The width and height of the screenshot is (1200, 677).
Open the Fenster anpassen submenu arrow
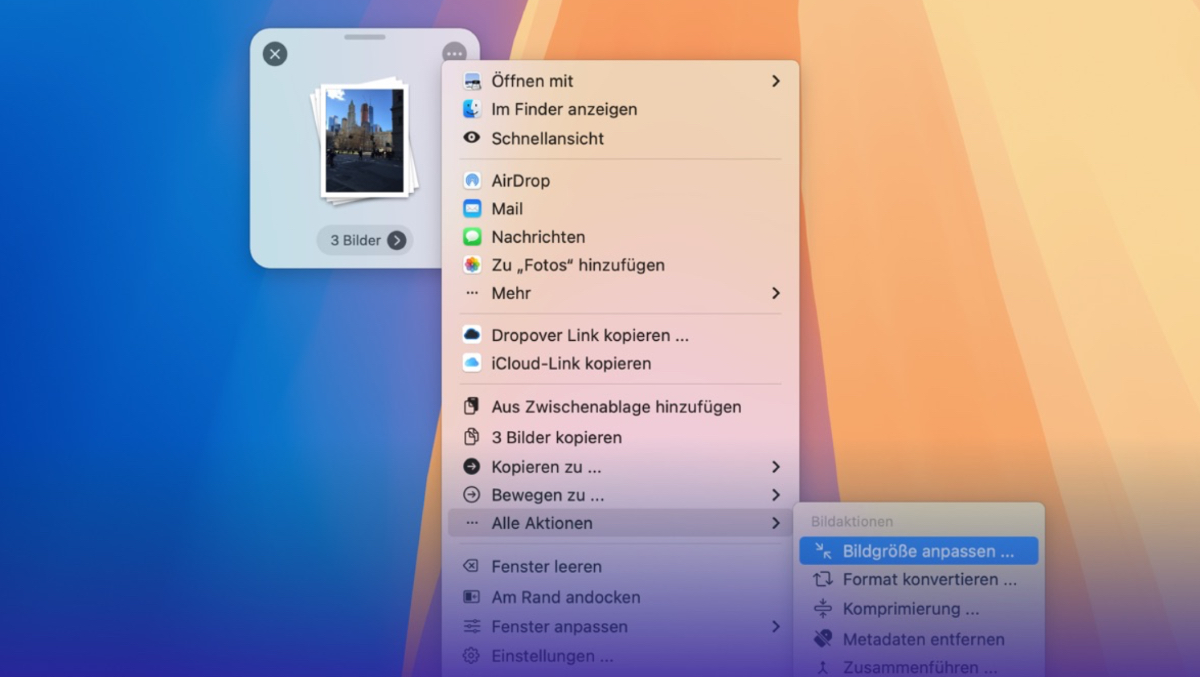775,627
